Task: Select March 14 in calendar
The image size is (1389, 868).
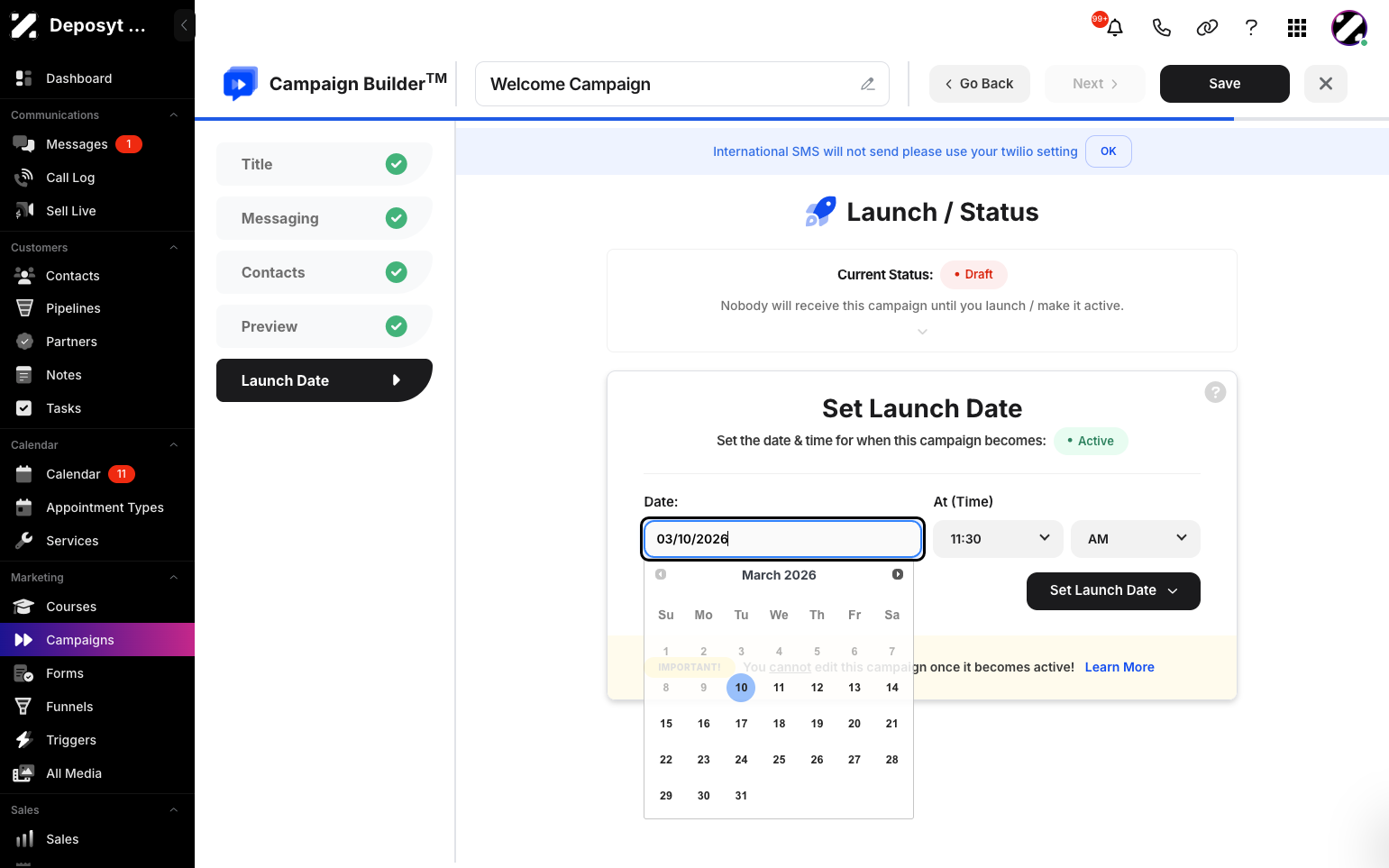Action: (892, 688)
